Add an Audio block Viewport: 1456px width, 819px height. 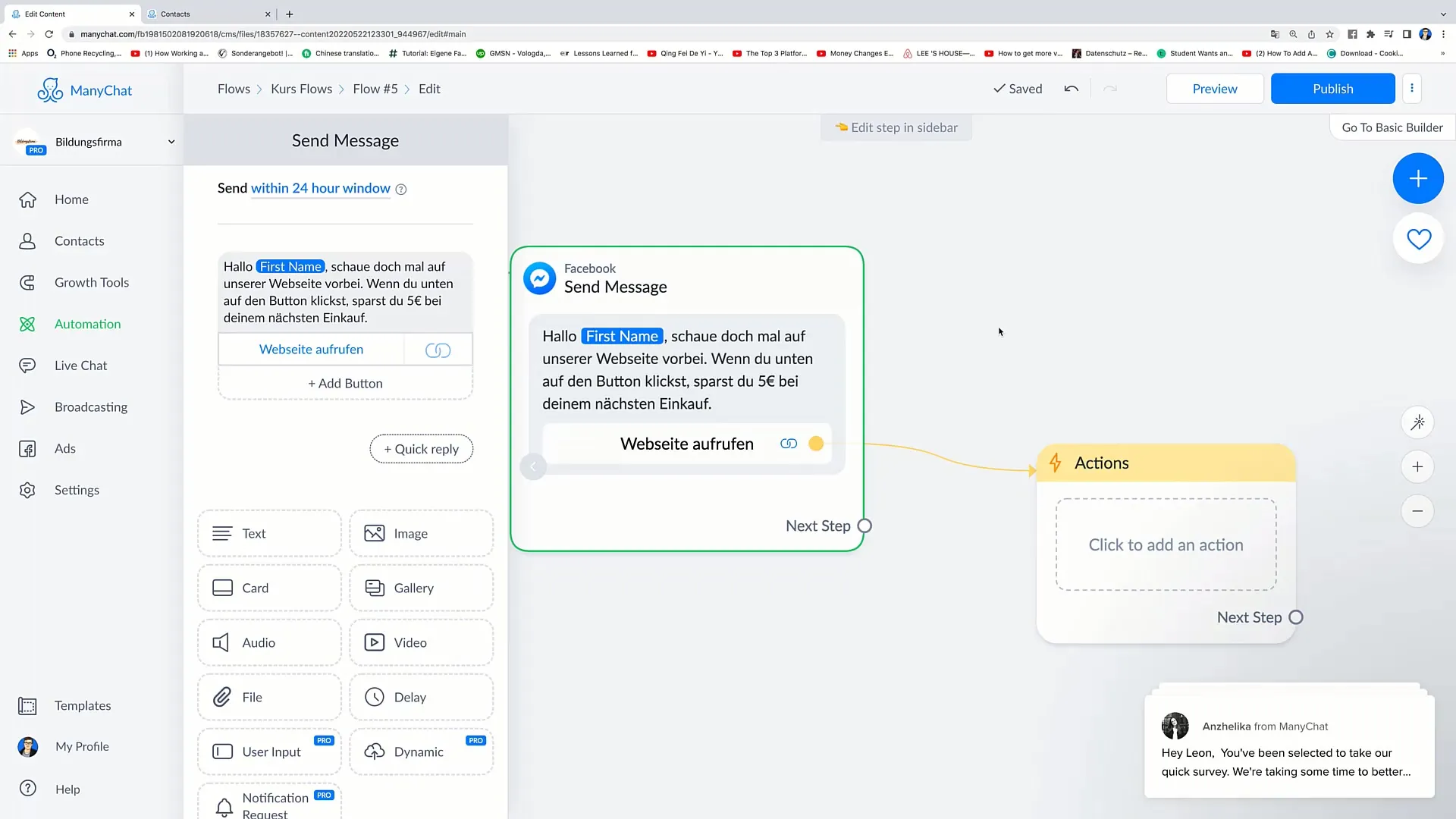click(269, 643)
